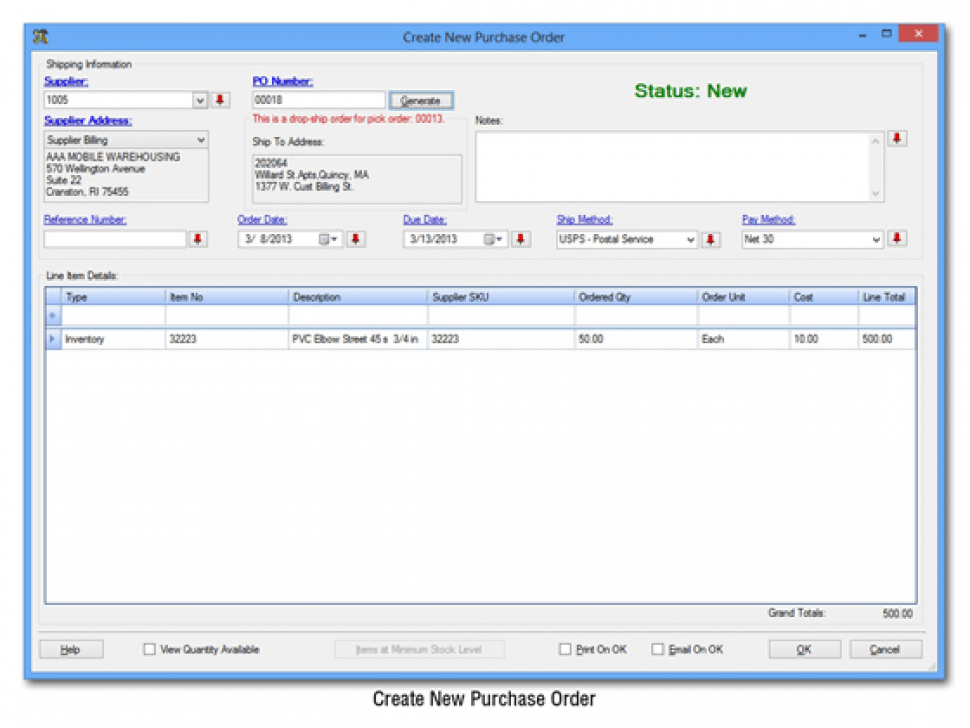This screenshot has width=970, height=728.
Task: Toggle View Quantity Available checkbox
Action: (149, 649)
